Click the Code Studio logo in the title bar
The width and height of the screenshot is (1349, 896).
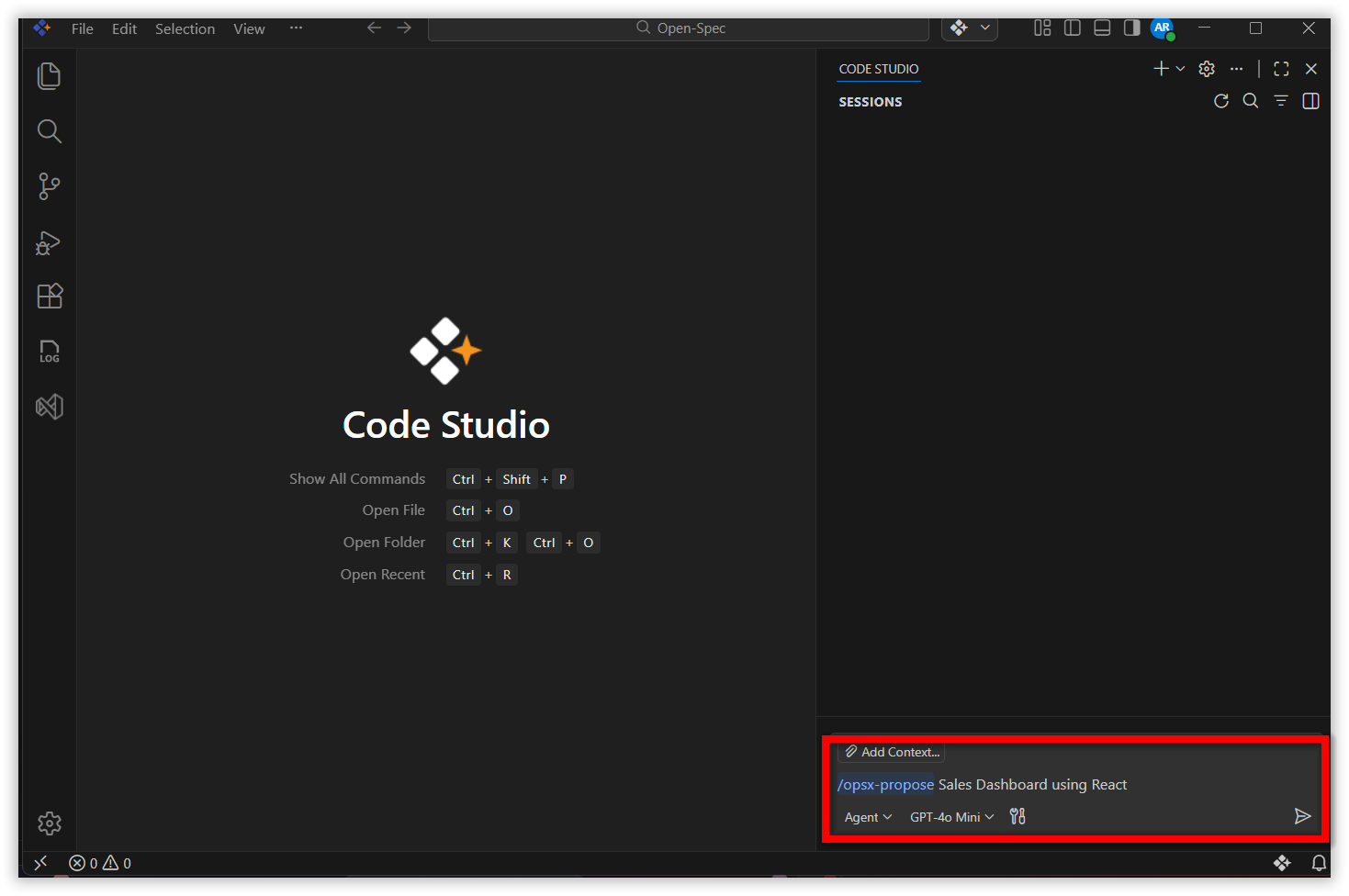click(41, 28)
